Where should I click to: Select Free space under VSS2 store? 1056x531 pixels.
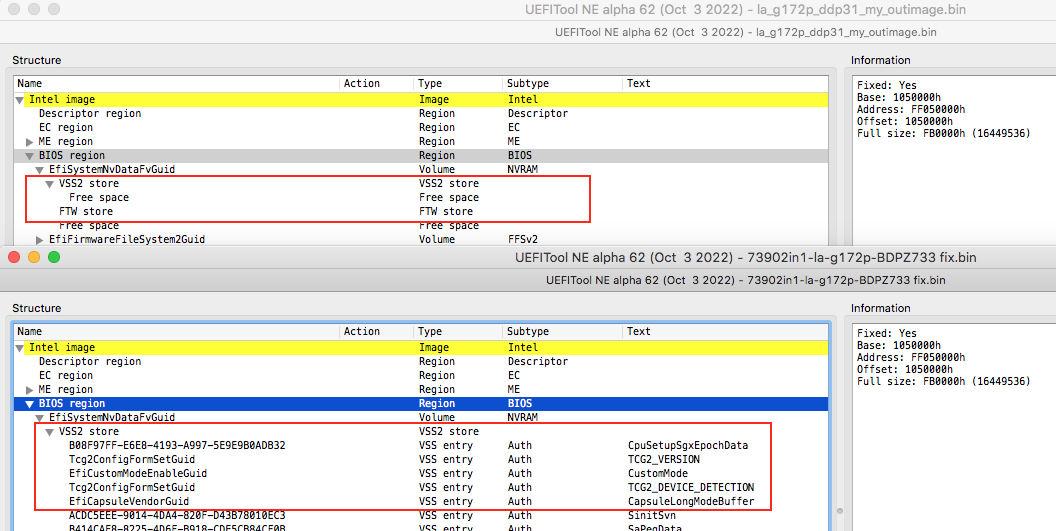(x=422, y=198)
